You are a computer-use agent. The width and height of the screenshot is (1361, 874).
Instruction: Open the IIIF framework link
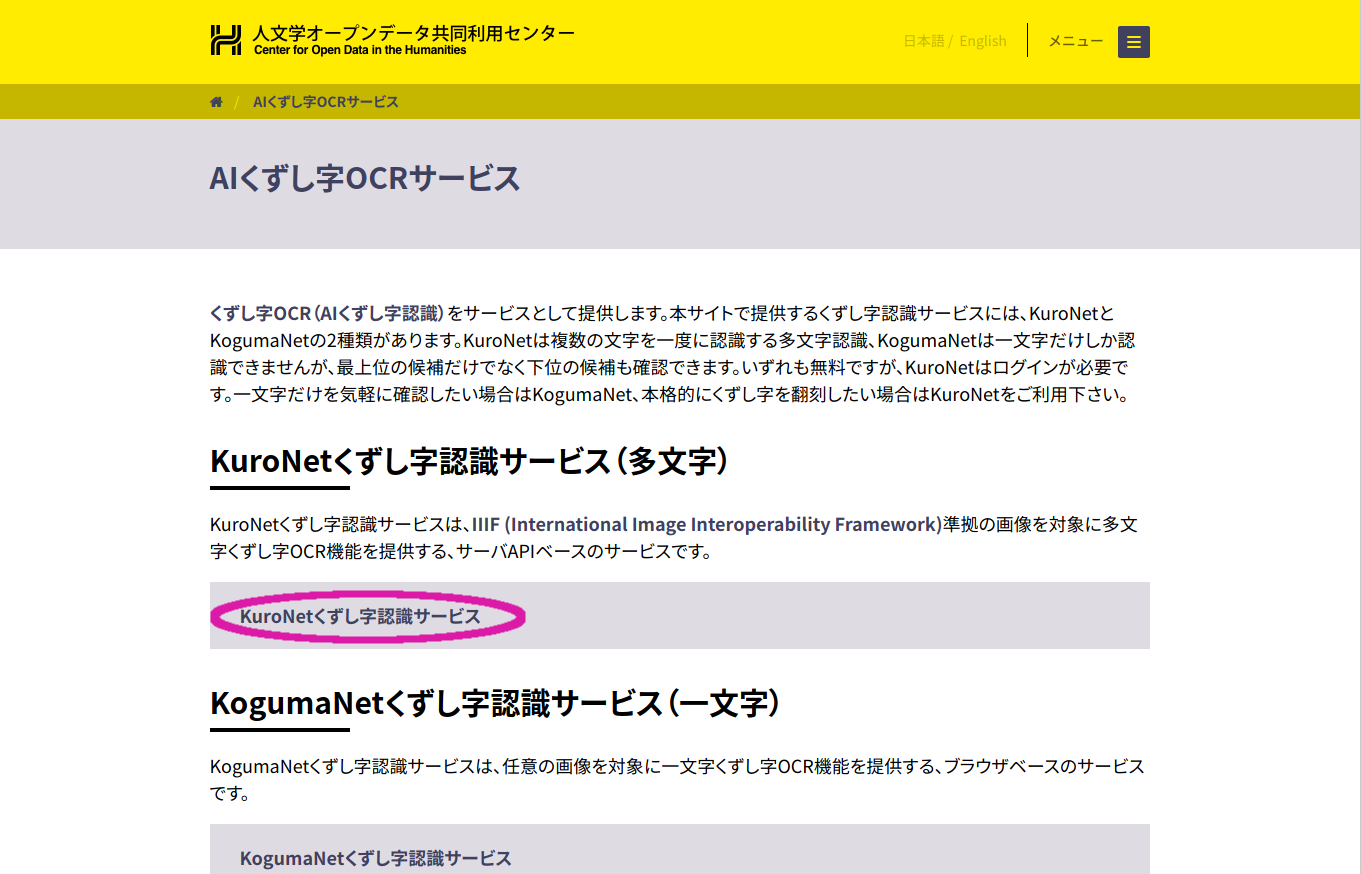pyautogui.click(x=707, y=525)
